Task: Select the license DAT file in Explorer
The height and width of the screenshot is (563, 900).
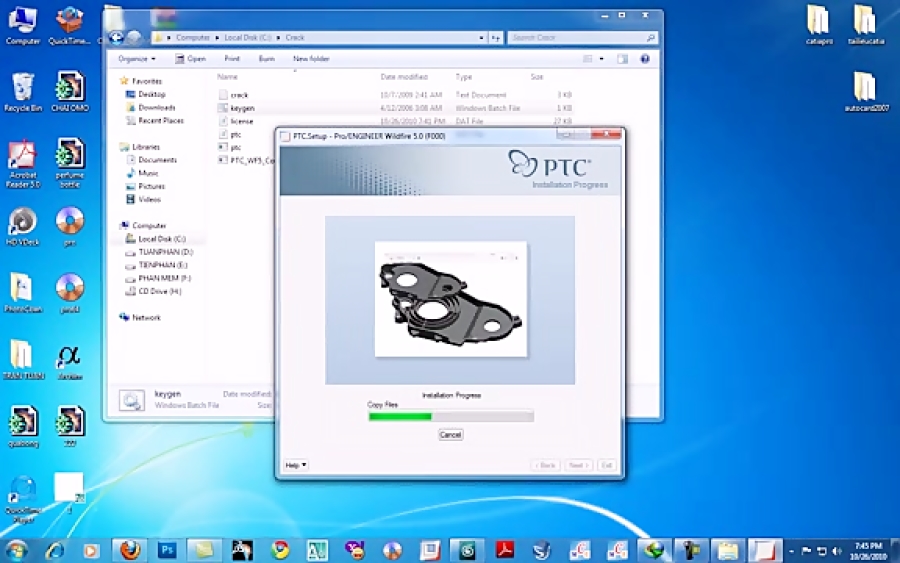Action: [241, 121]
